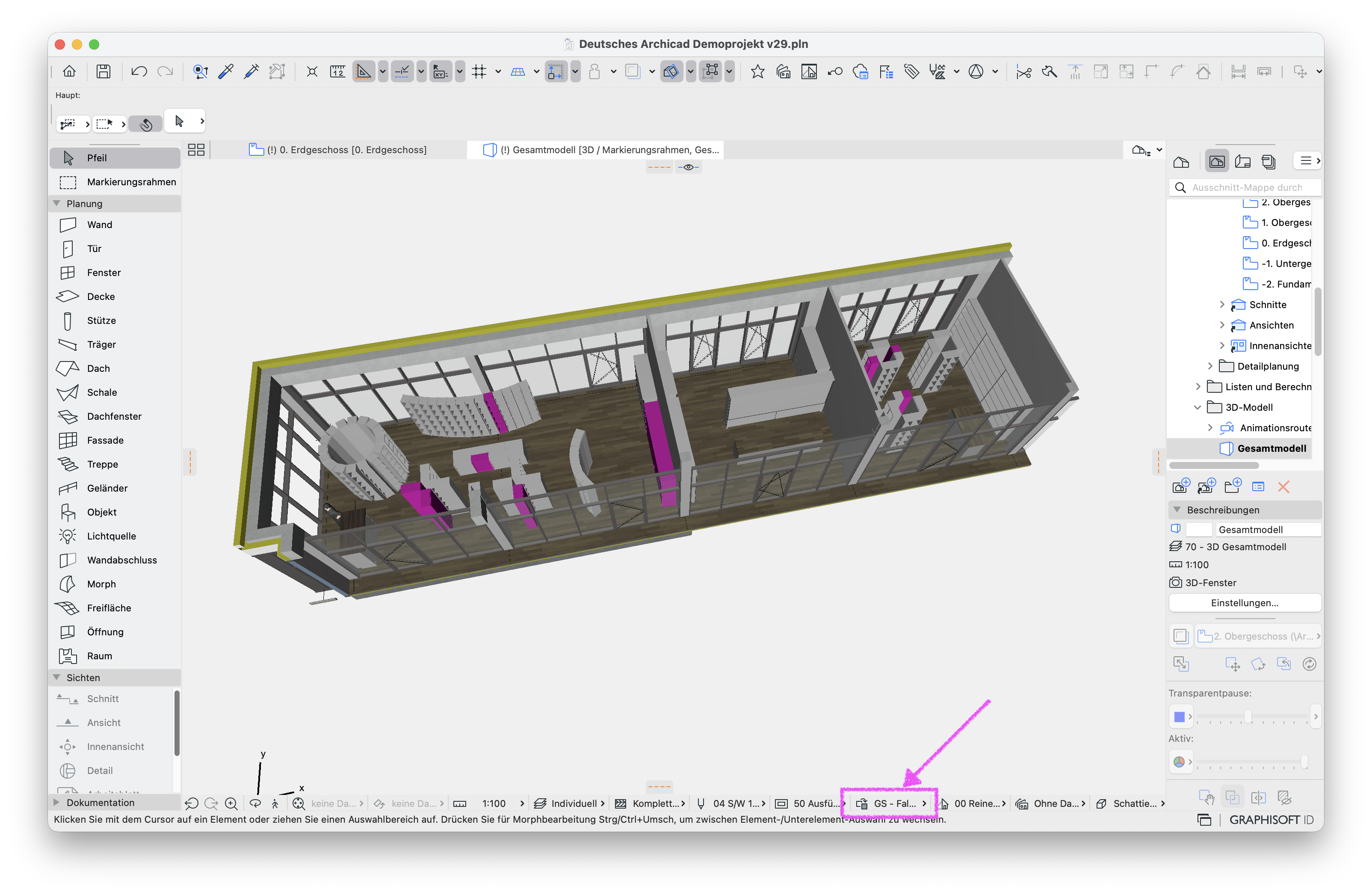Click the red delete X in navigator

click(x=1283, y=487)
